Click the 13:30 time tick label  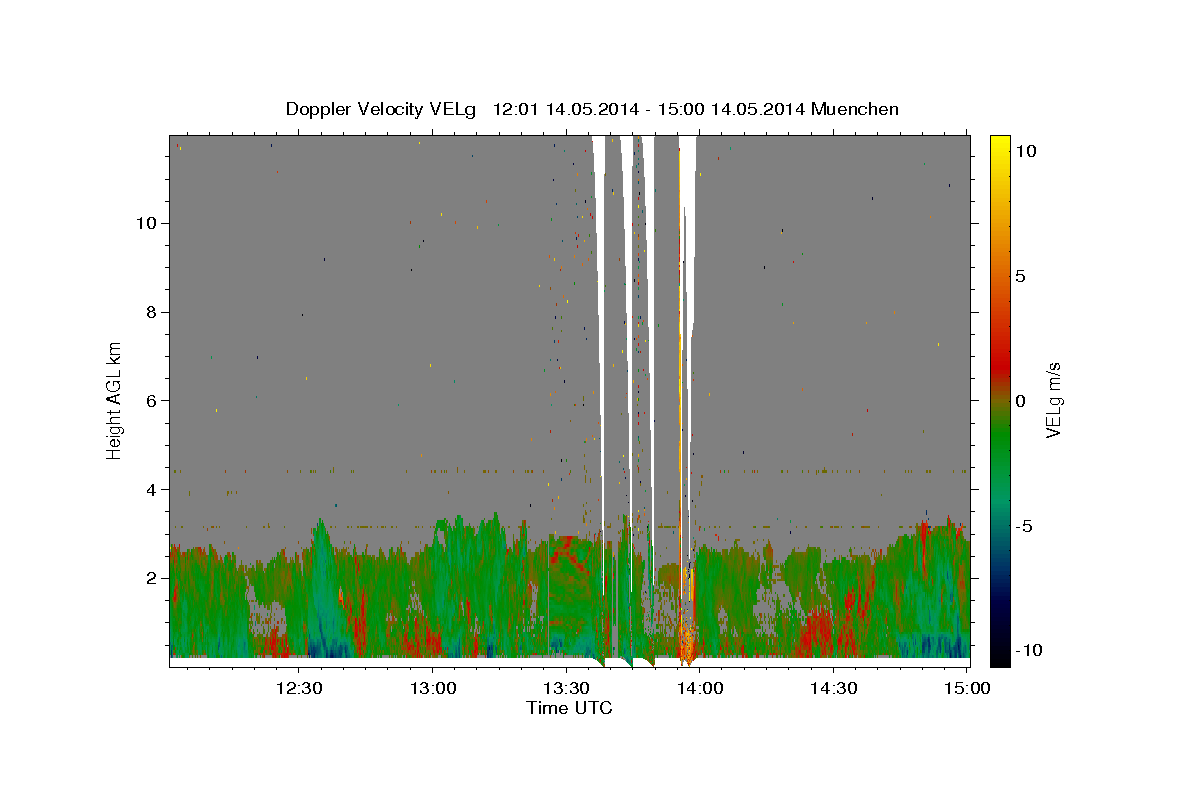click(x=566, y=688)
